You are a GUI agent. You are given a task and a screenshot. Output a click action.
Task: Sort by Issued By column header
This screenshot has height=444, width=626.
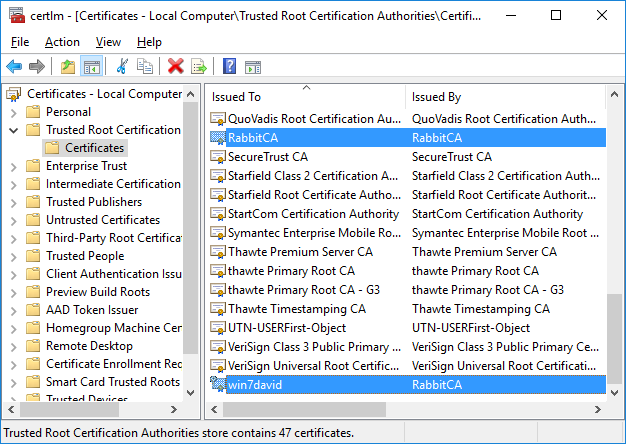505,97
